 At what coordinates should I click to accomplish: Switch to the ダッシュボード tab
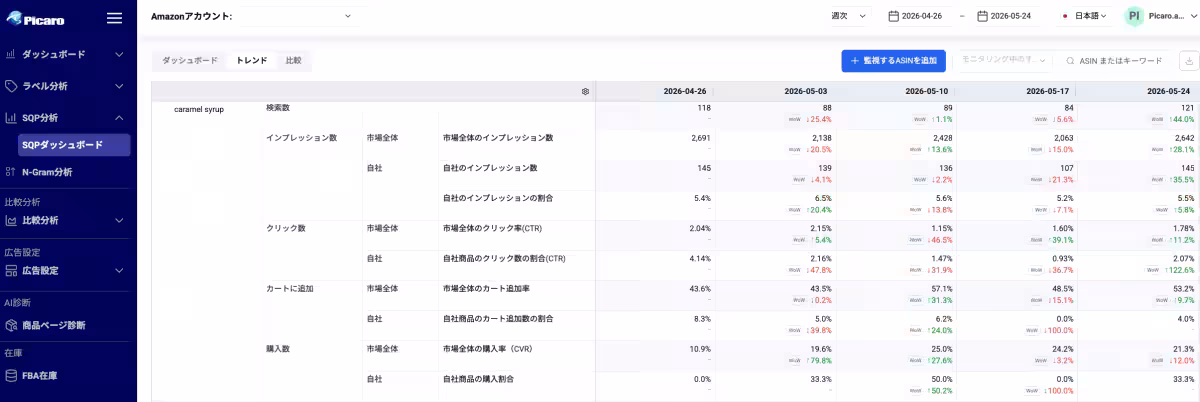190,61
